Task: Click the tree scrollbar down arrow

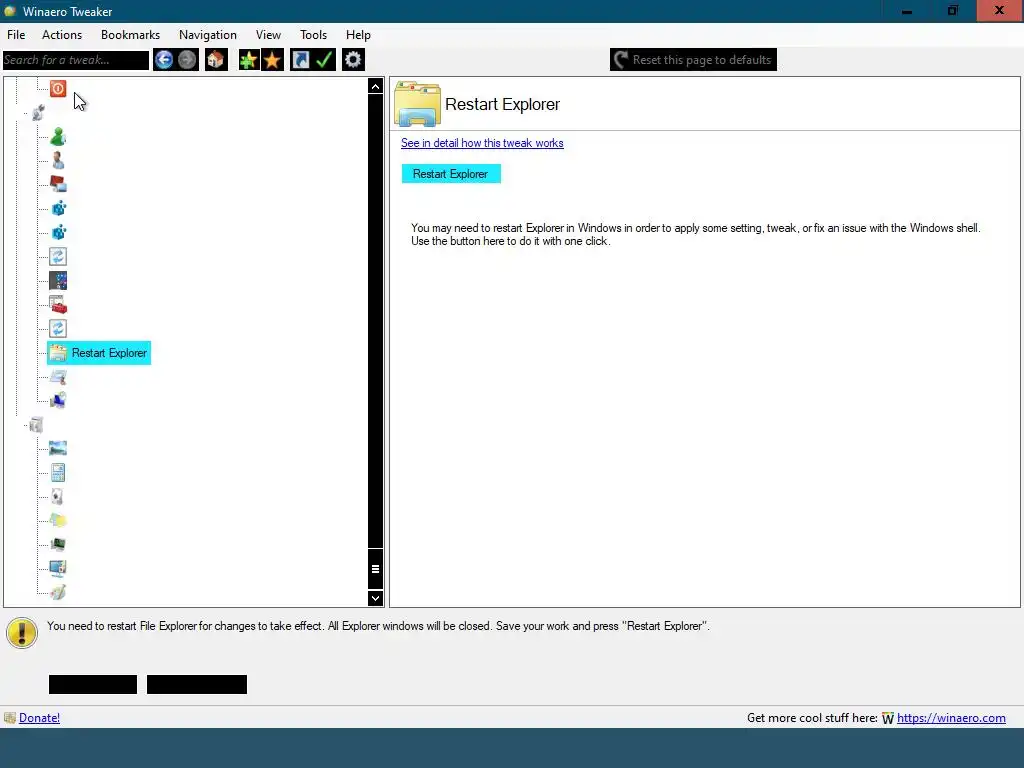Action: pos(376,598)
